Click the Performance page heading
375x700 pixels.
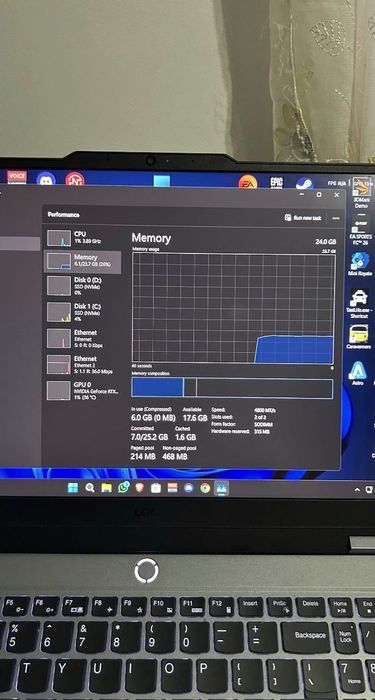[63, 215]
